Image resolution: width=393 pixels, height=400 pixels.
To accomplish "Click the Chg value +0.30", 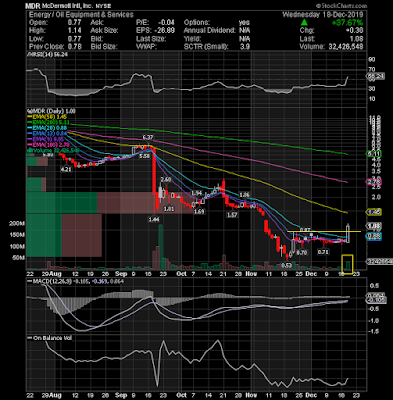I will pos(355,31).
